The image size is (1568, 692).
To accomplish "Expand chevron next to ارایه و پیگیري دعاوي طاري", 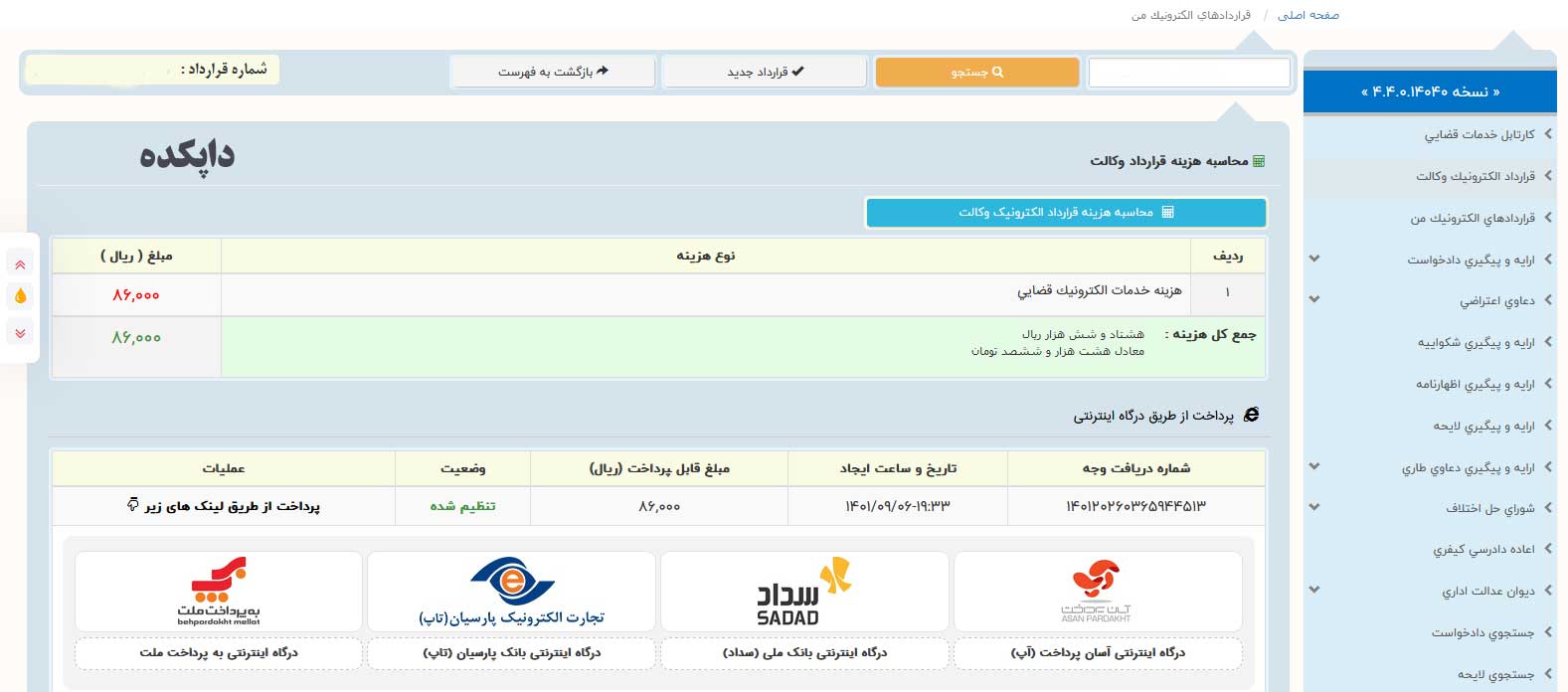I will [x=1314, y=466].
